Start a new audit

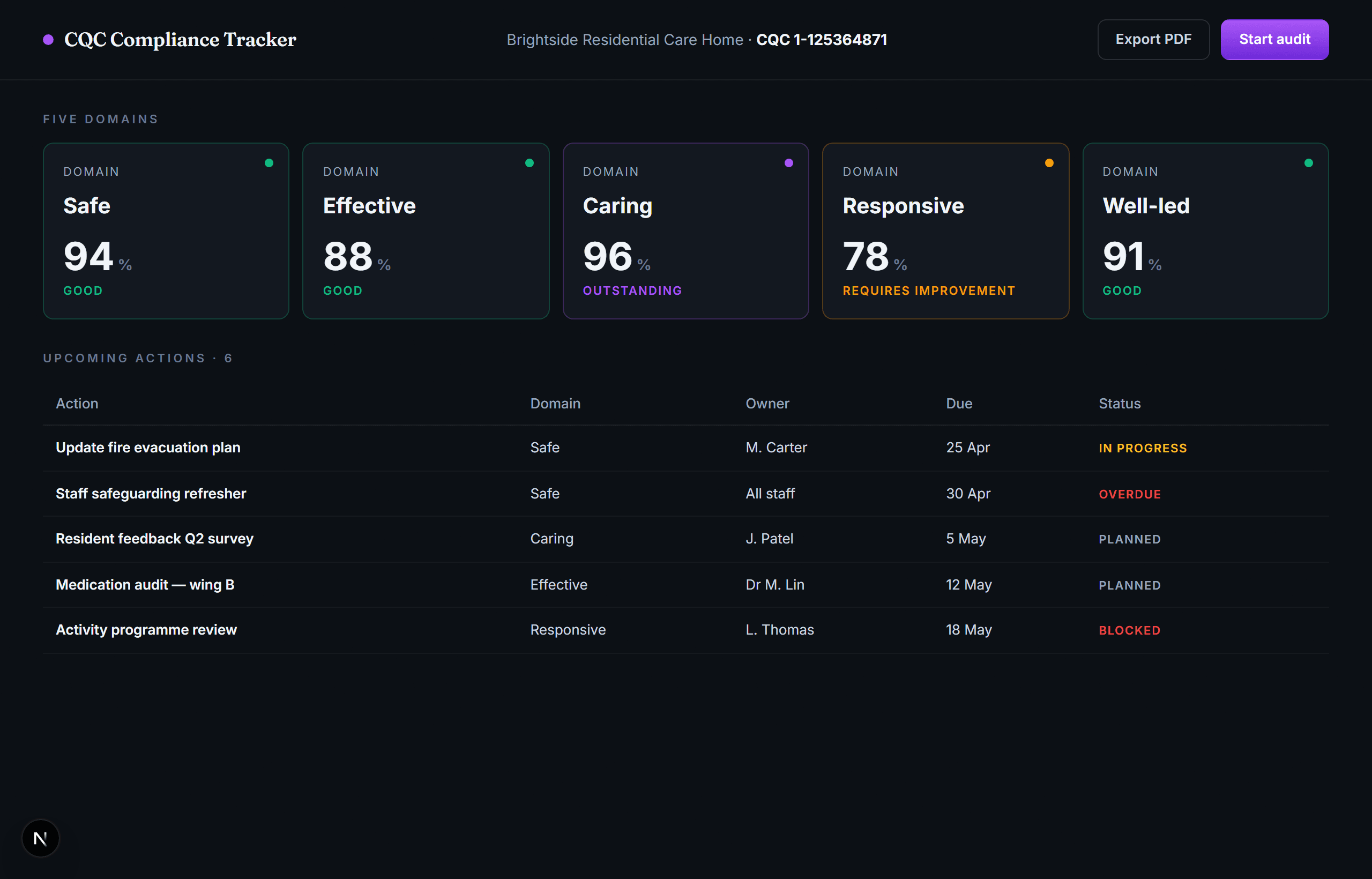point(1274,39)
